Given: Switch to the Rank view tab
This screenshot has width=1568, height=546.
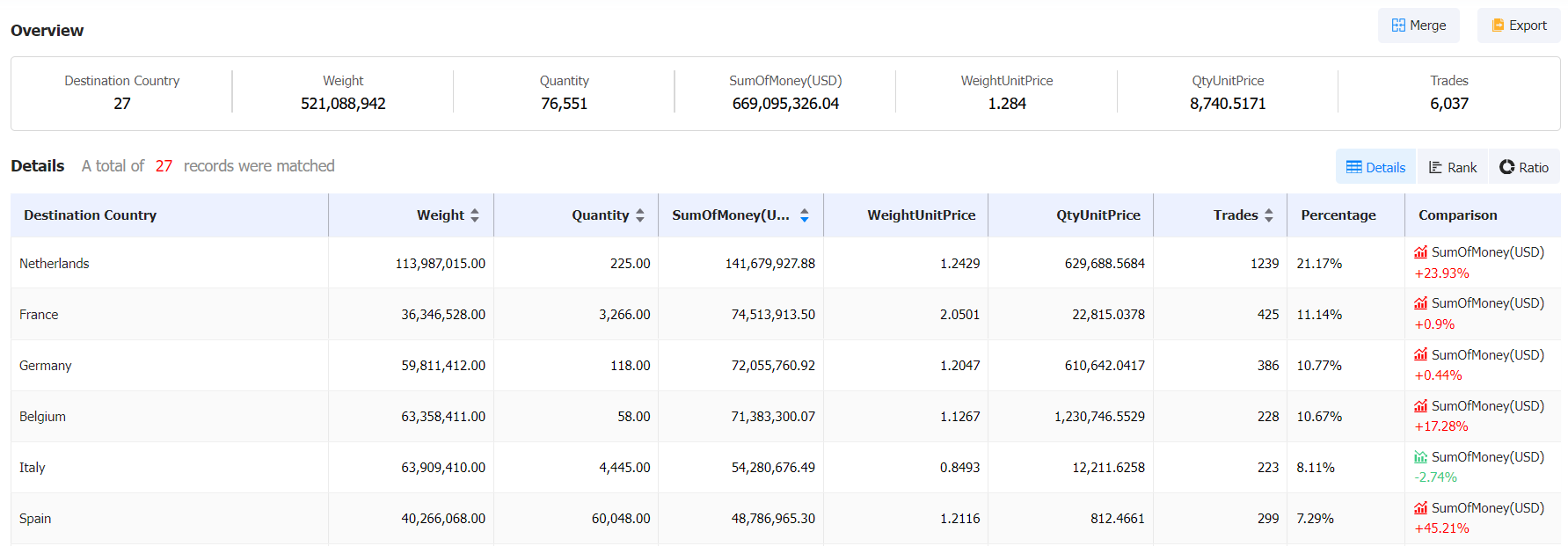Looking at the screenshot, I should 1452,167.
